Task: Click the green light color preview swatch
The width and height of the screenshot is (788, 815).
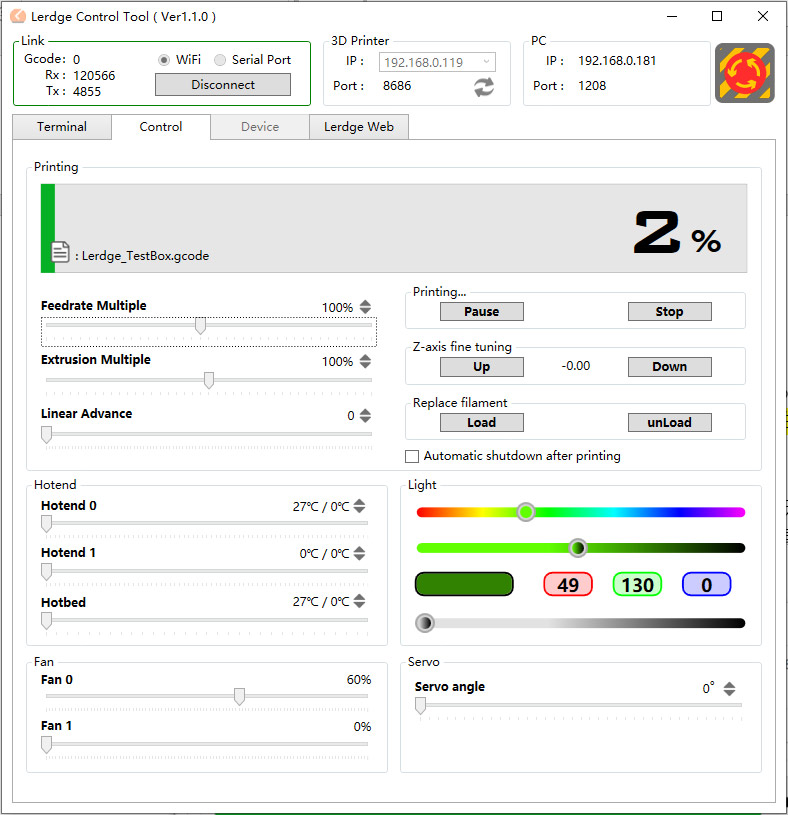Action: pyautogui.click(x=464, y=584)
